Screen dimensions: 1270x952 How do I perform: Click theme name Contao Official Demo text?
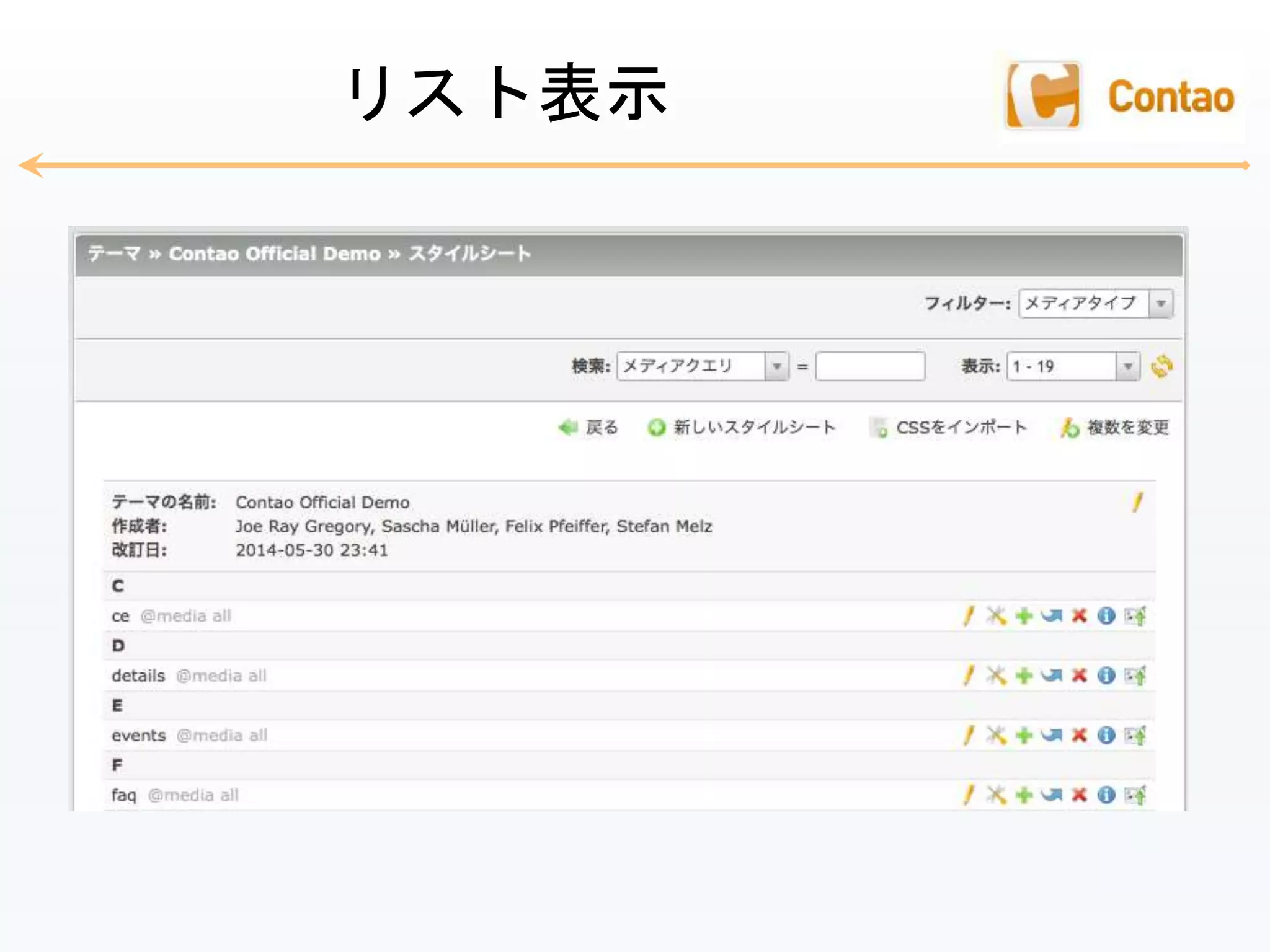tap(322, 502)
